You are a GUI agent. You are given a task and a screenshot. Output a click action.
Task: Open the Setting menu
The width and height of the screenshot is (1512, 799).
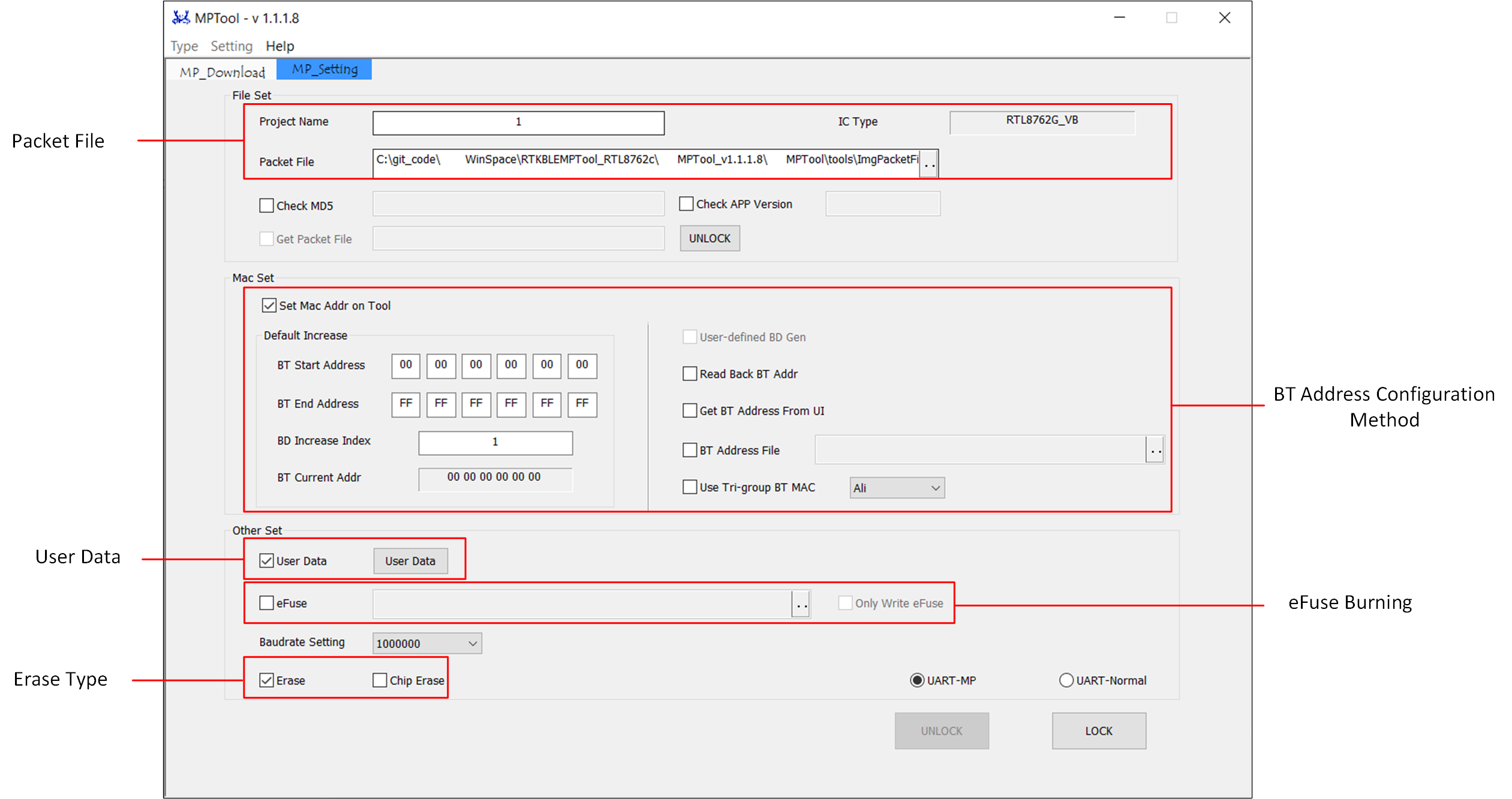(232, 46)
